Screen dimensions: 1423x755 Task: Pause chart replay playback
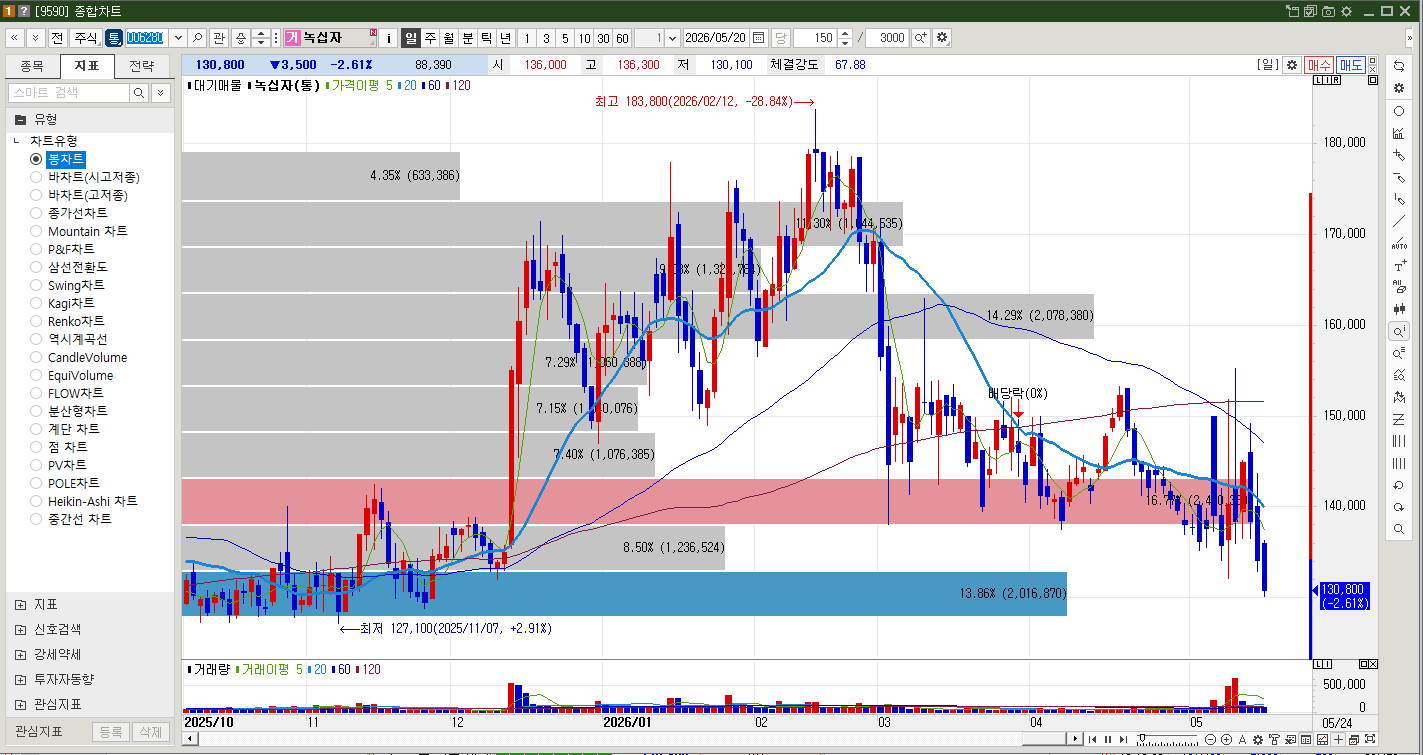tap(1107, 739)
